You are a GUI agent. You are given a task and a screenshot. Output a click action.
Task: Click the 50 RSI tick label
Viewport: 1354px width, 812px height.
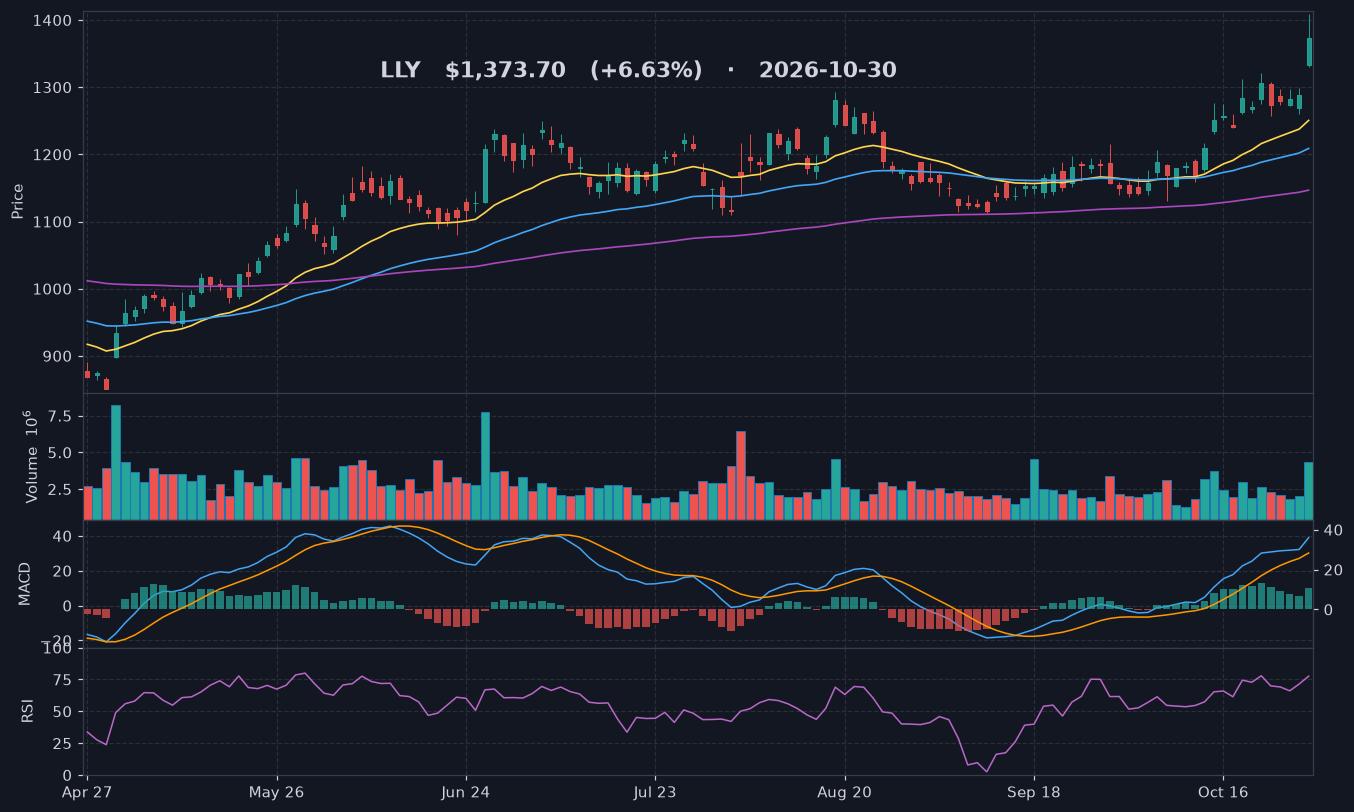61,712
